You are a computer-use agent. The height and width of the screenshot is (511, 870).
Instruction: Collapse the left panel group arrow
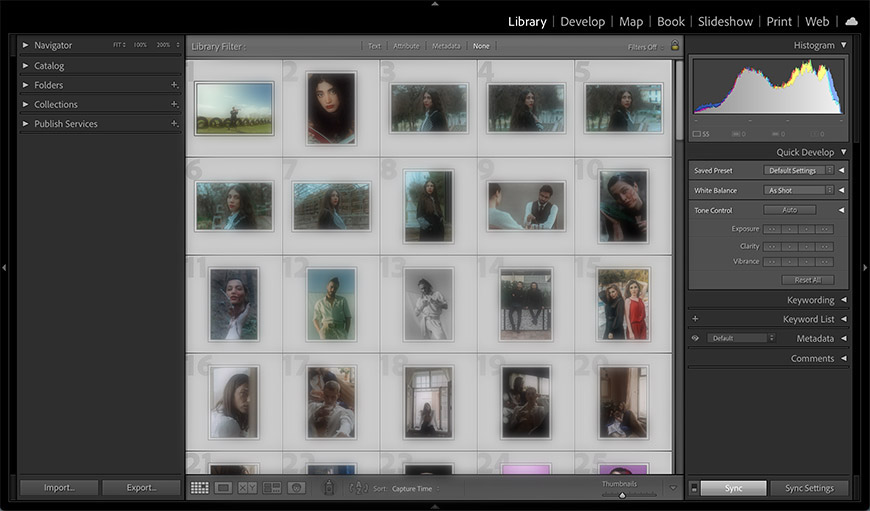[4, 267]
